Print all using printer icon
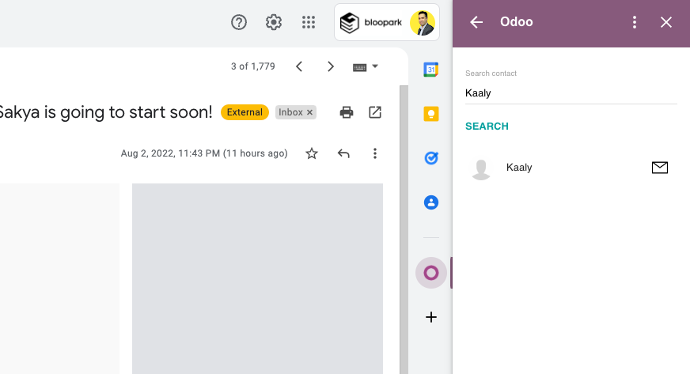The height and width of the screenshot is (374, 690). point(346,112)
